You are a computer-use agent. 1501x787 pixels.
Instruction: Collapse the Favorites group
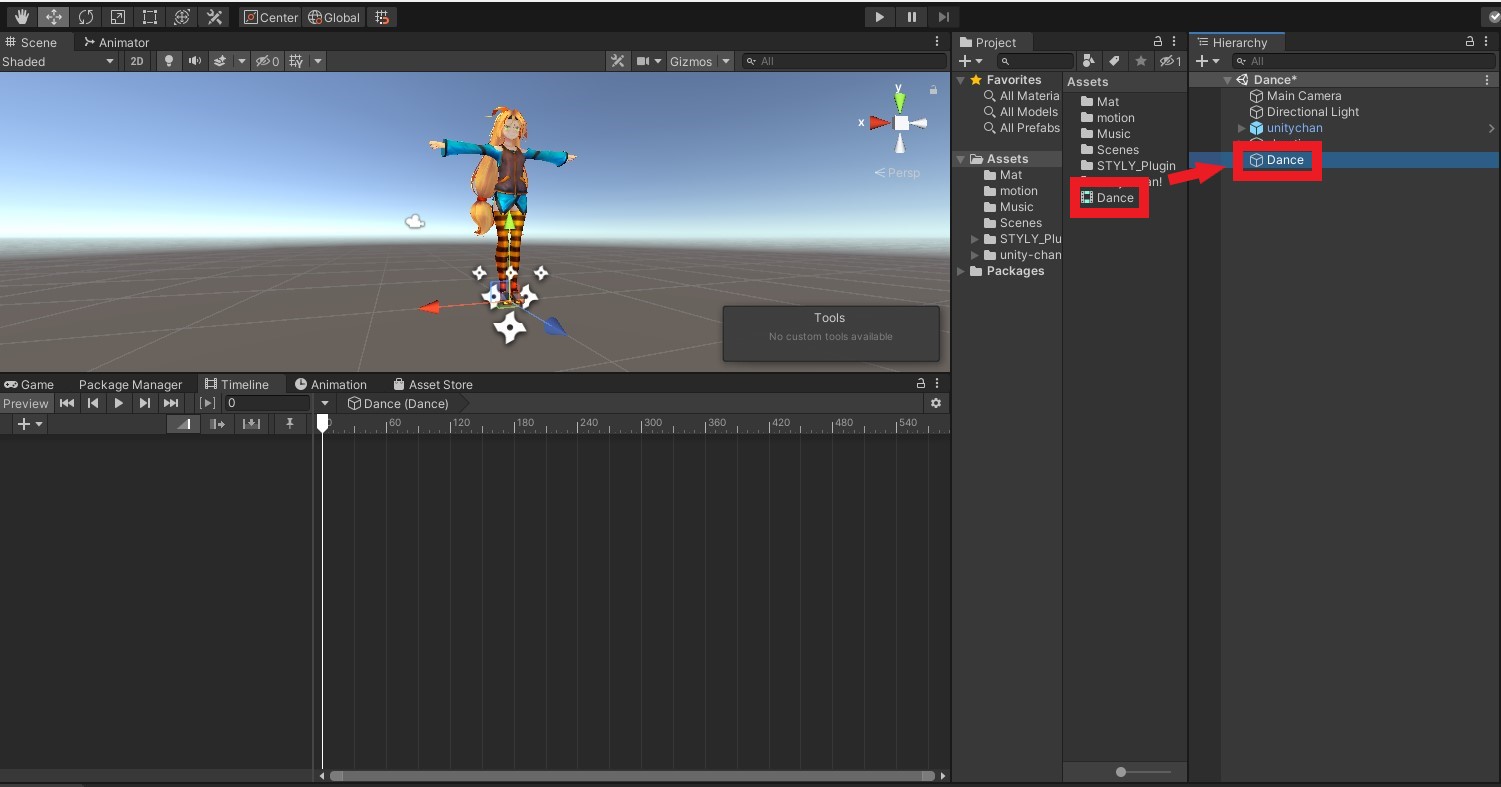[962, 80]
